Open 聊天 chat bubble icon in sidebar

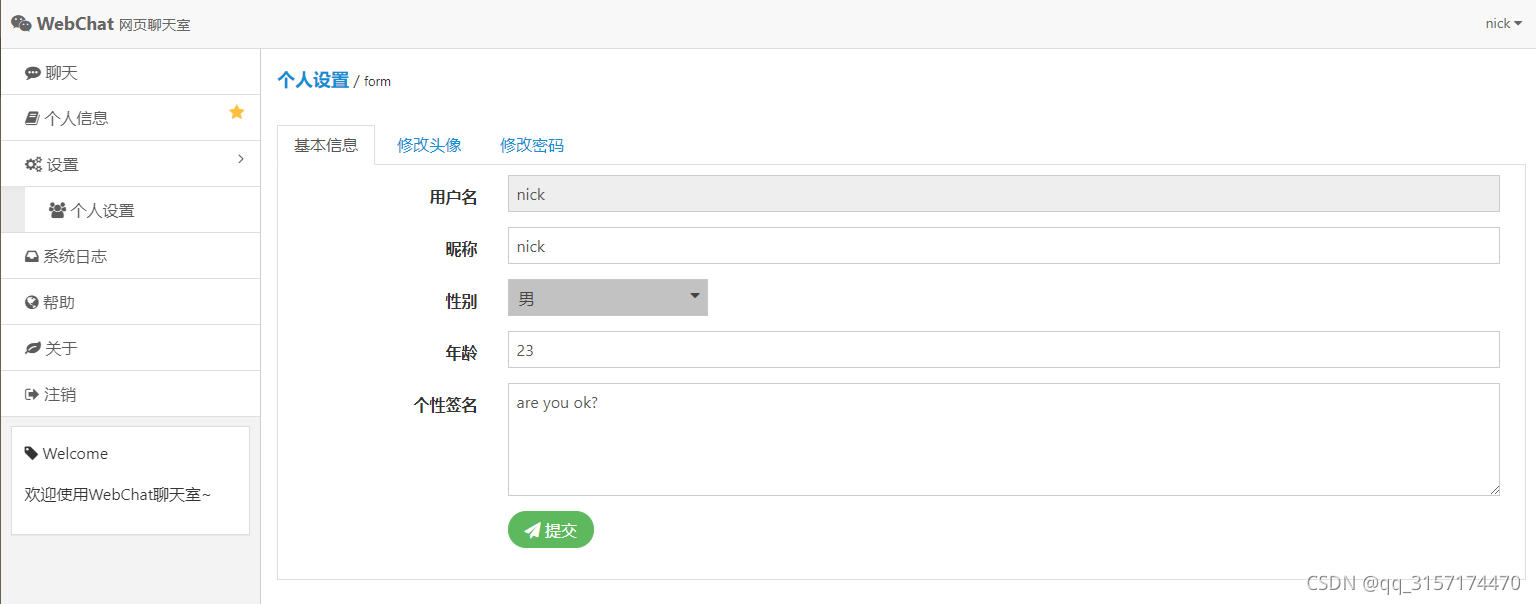(33, 73)
